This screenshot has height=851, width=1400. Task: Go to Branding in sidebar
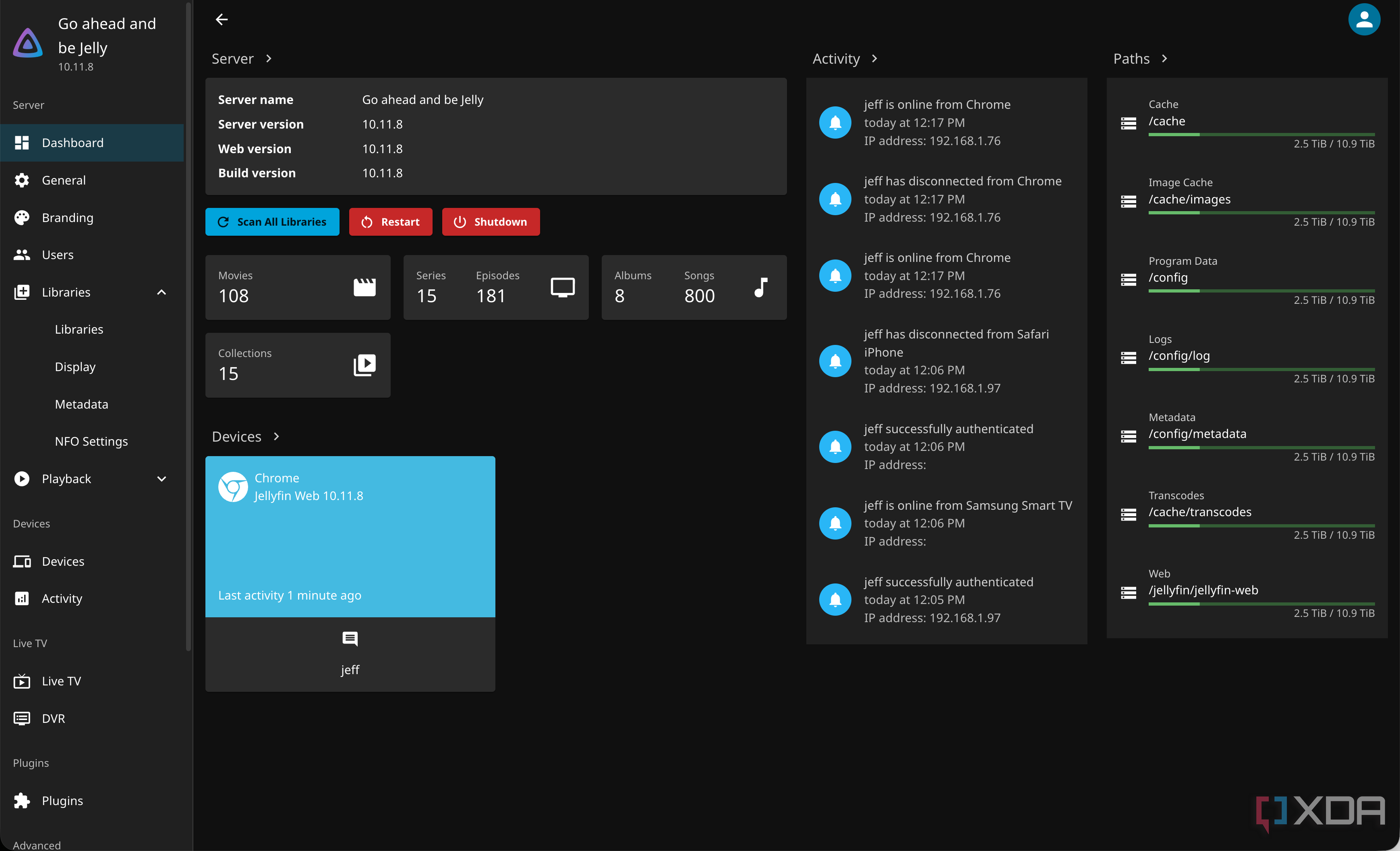tap(91, 218)
